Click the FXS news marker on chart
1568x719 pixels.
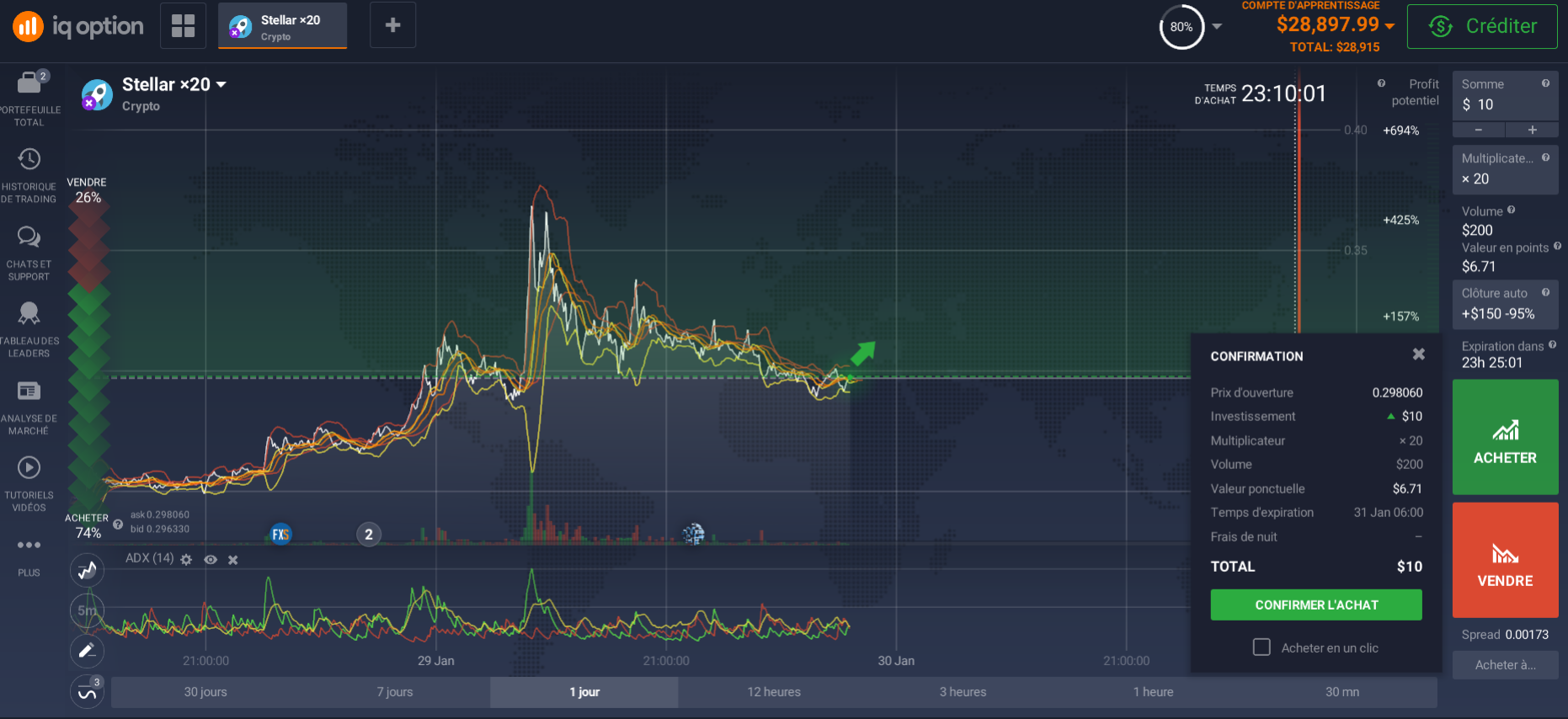coord(281,534)
